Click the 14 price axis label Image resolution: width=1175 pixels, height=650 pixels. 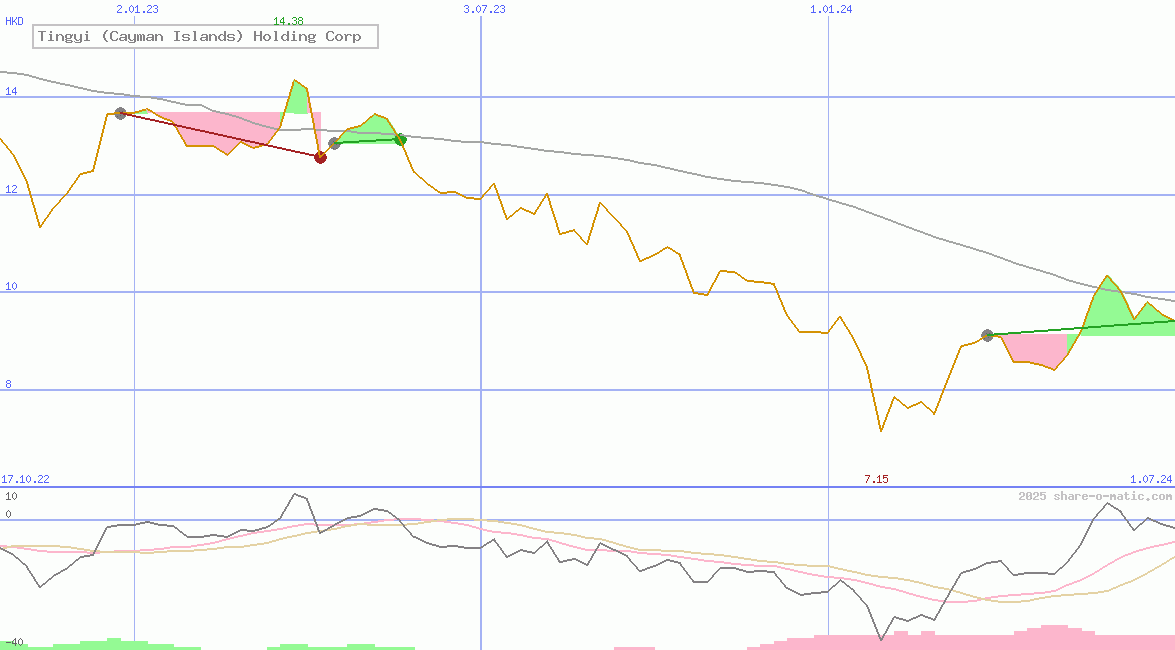tap(11, 92)
